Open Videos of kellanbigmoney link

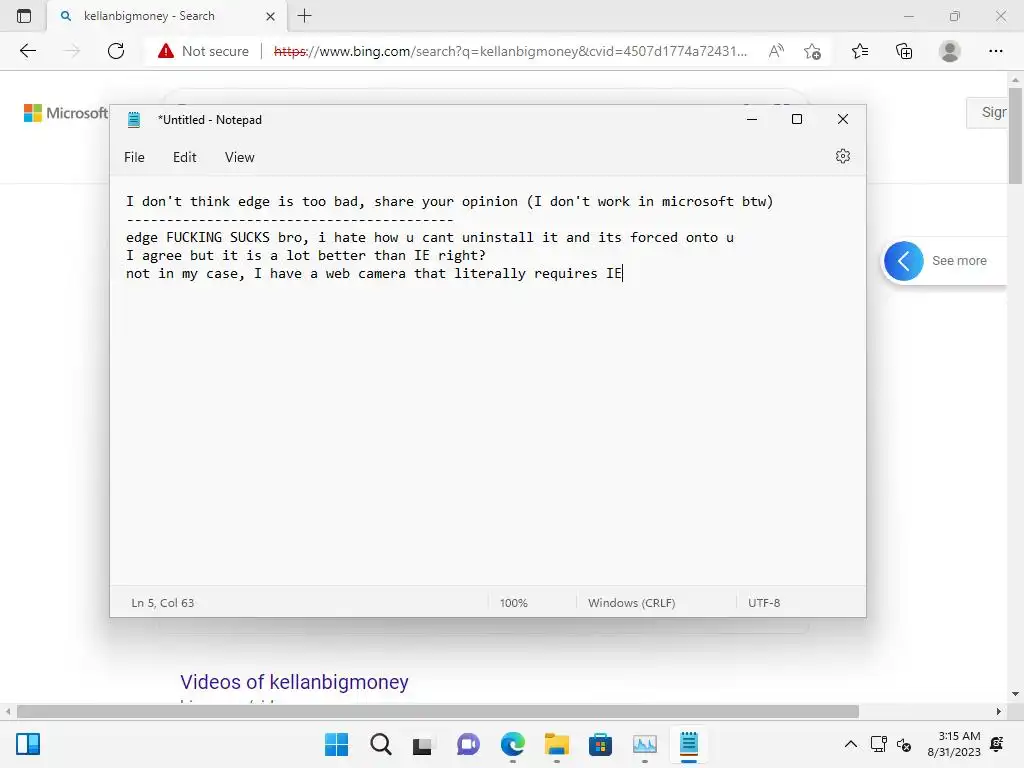tap(294, 682)
